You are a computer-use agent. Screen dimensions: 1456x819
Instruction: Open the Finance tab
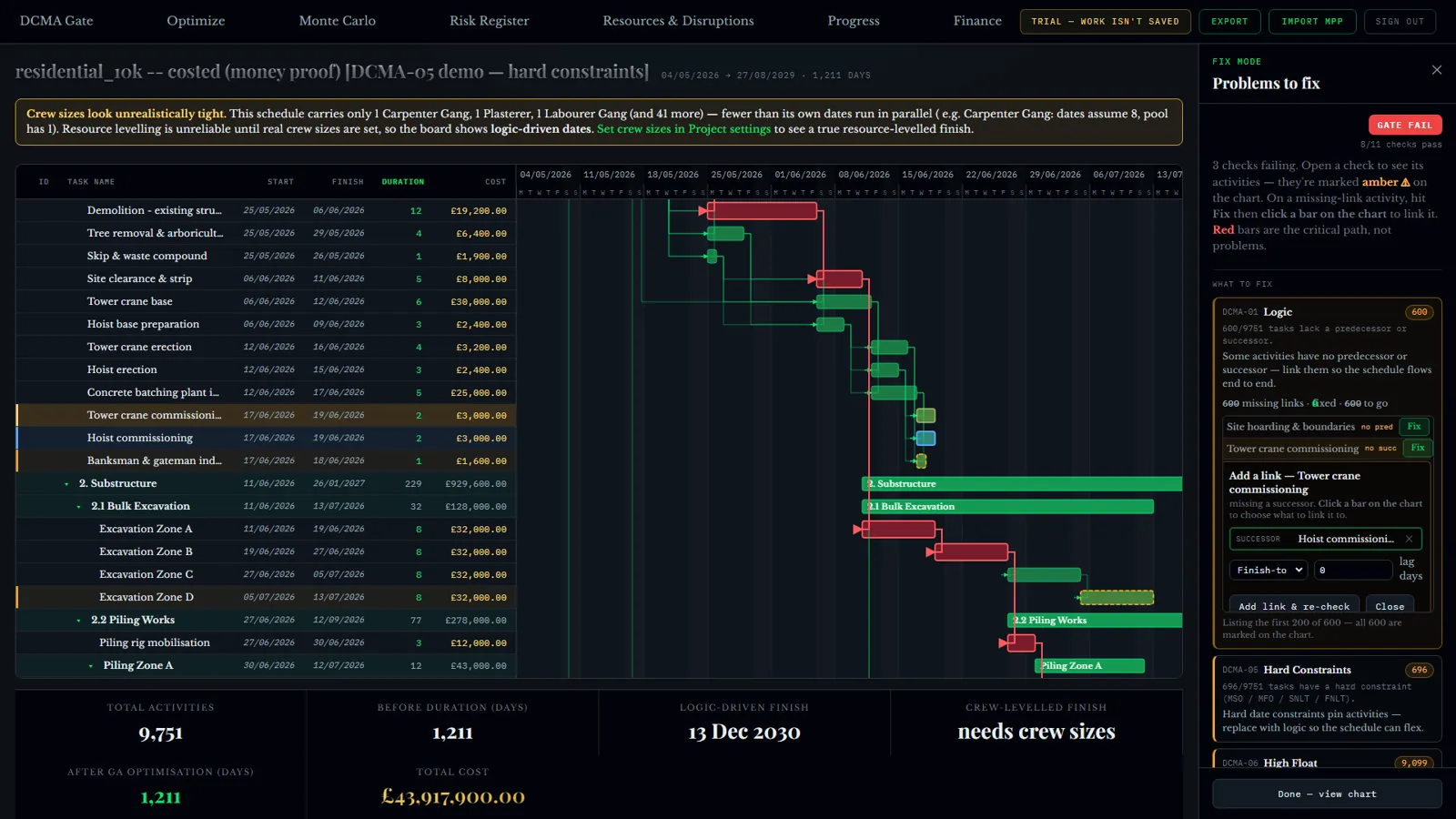(x=977, y=21)
